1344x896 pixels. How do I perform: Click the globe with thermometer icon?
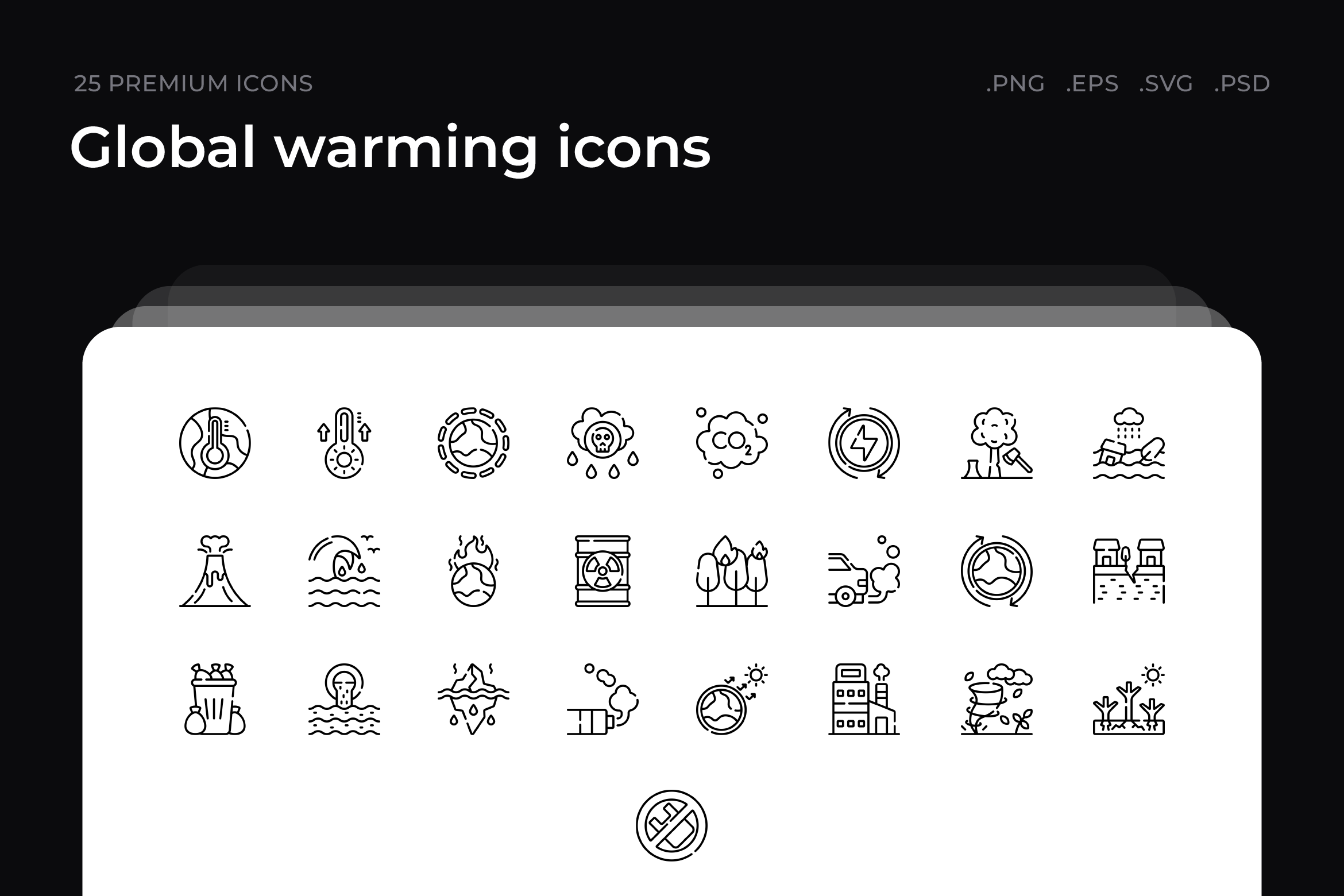(x=215, y=443)
